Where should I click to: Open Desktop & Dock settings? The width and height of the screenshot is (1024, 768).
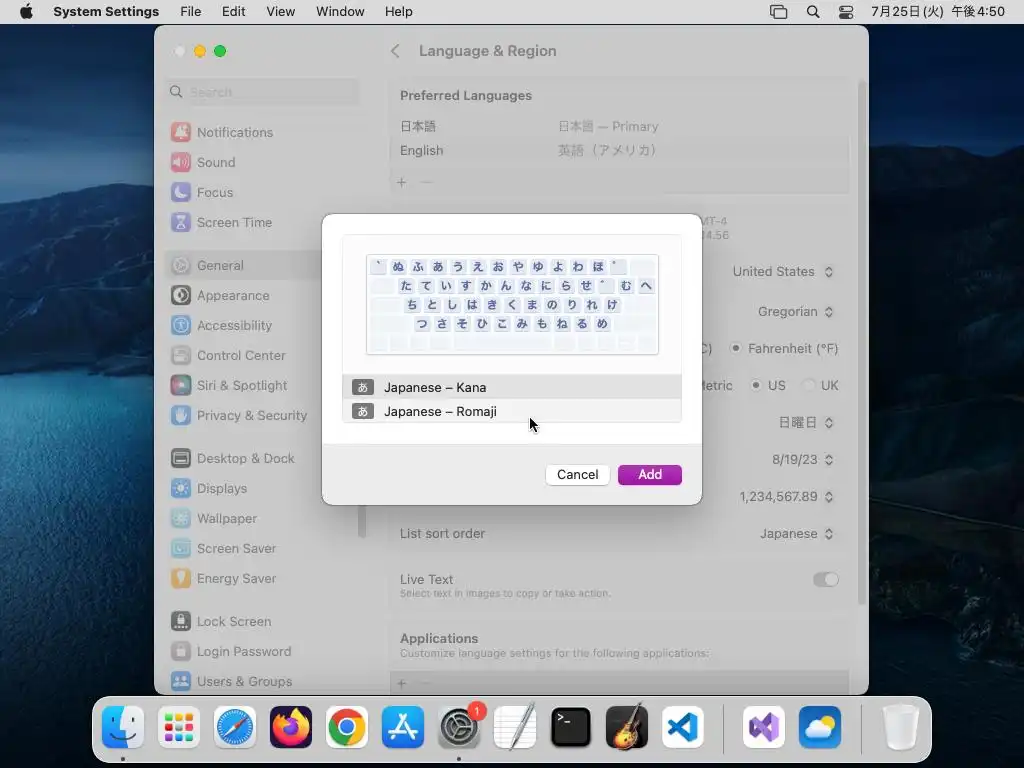pos(246,458)
